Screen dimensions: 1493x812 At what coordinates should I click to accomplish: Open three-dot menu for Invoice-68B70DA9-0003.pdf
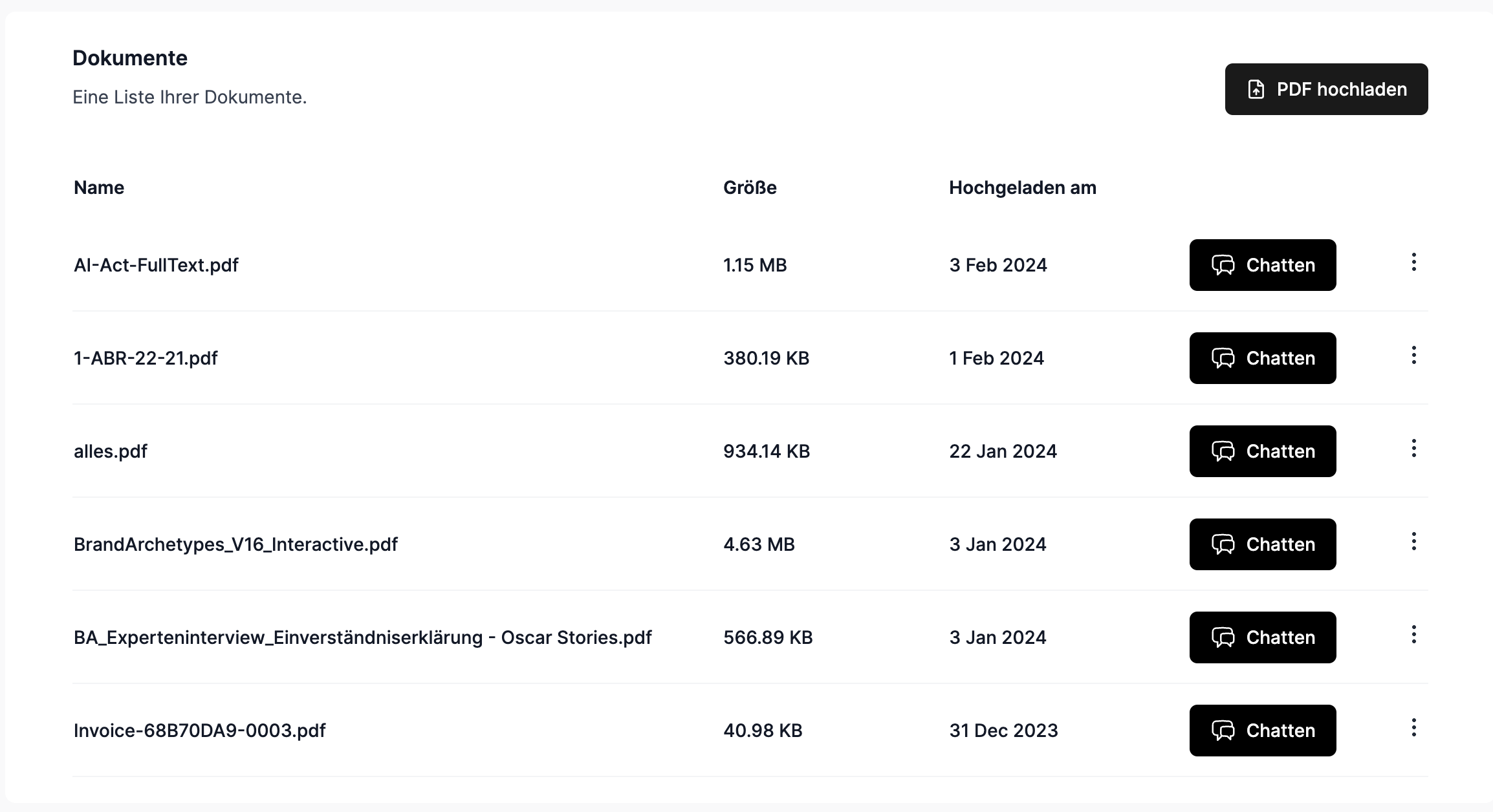pyautogui.click(x=1413, y=728)
